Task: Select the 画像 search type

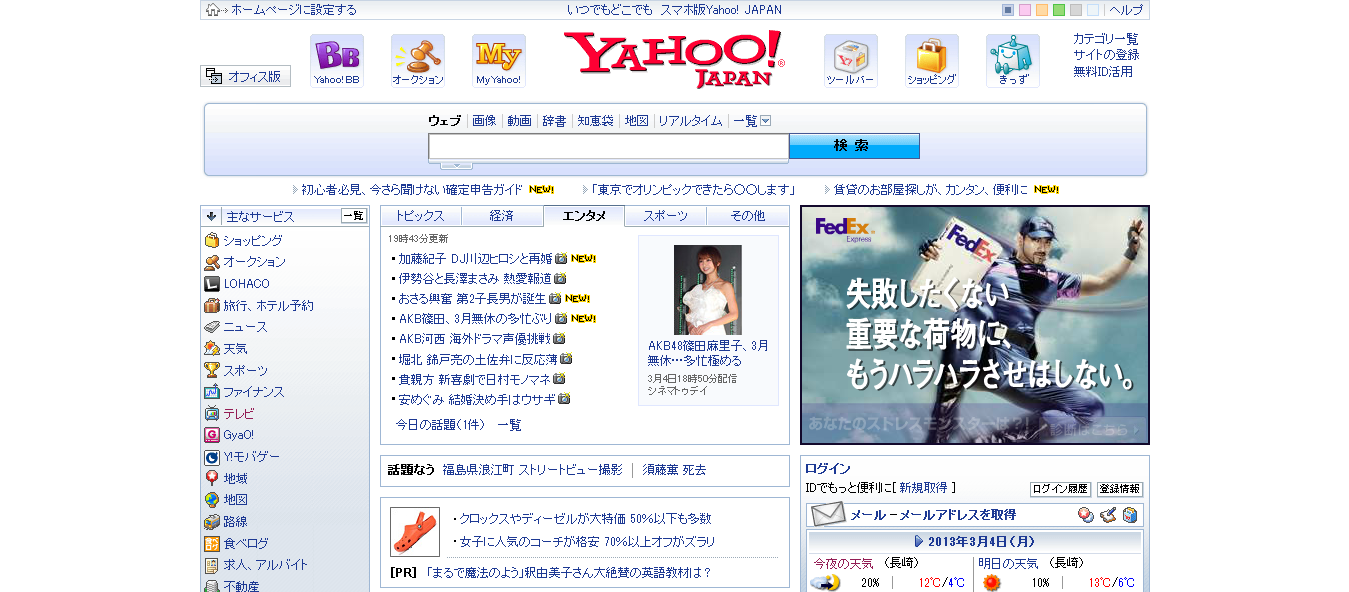Action: 484,121
